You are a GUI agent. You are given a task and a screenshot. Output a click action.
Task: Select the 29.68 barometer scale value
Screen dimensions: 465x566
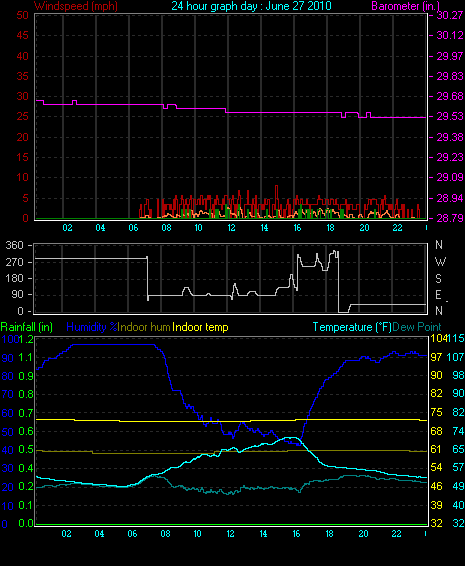450,96
